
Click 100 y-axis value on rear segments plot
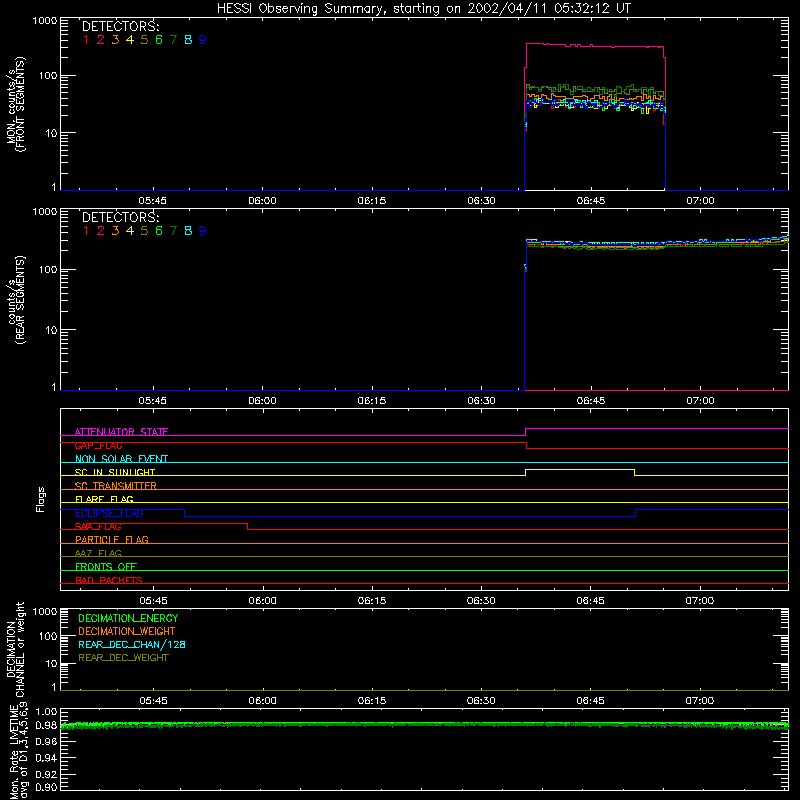tap(48, 269)
